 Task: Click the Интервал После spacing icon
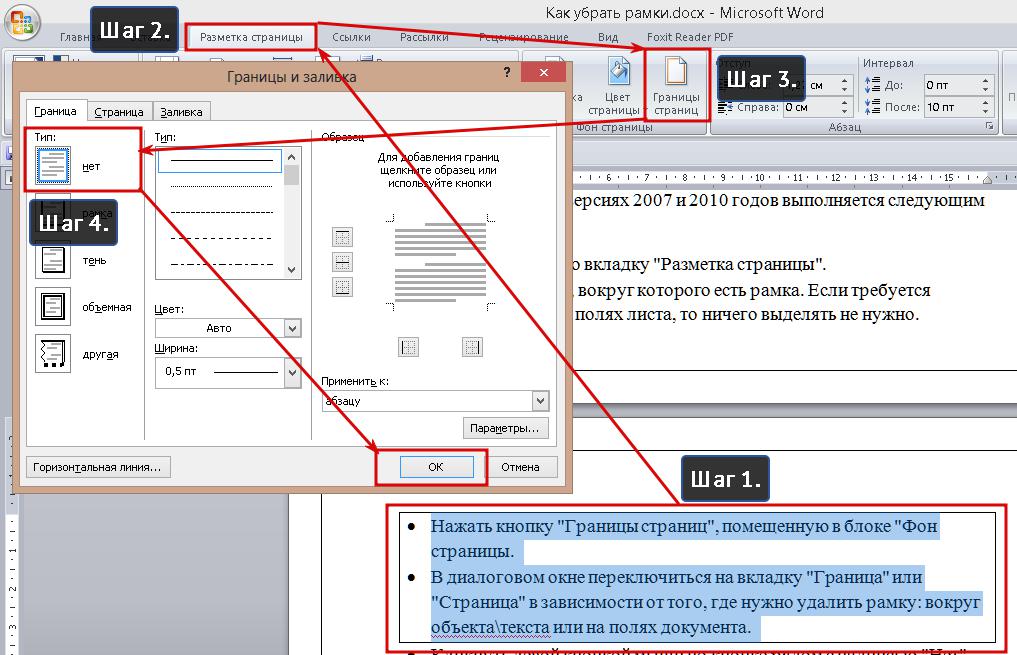click(872, 106)
